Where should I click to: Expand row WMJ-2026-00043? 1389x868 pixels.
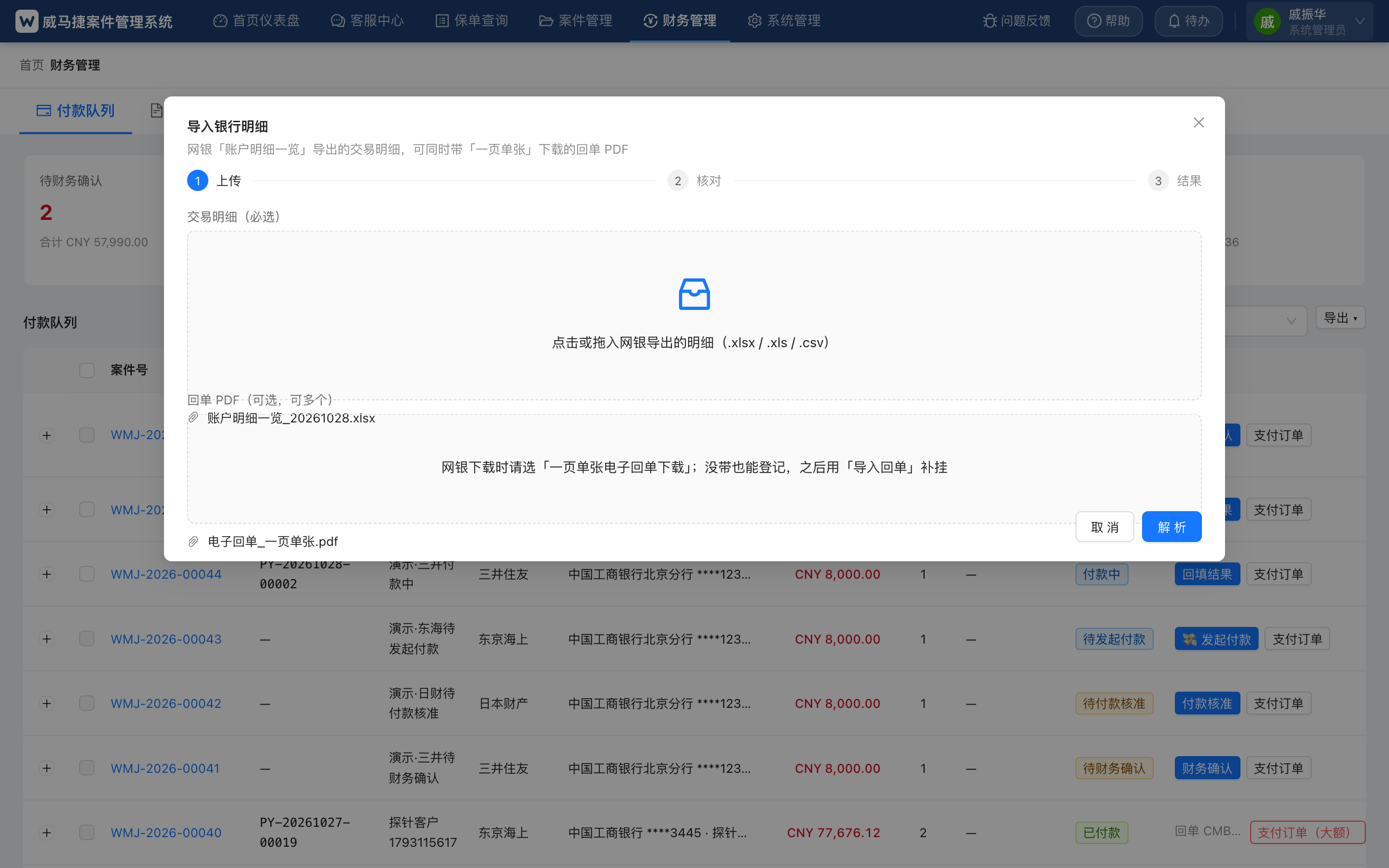pyautogui.click(x=46, y=639)
